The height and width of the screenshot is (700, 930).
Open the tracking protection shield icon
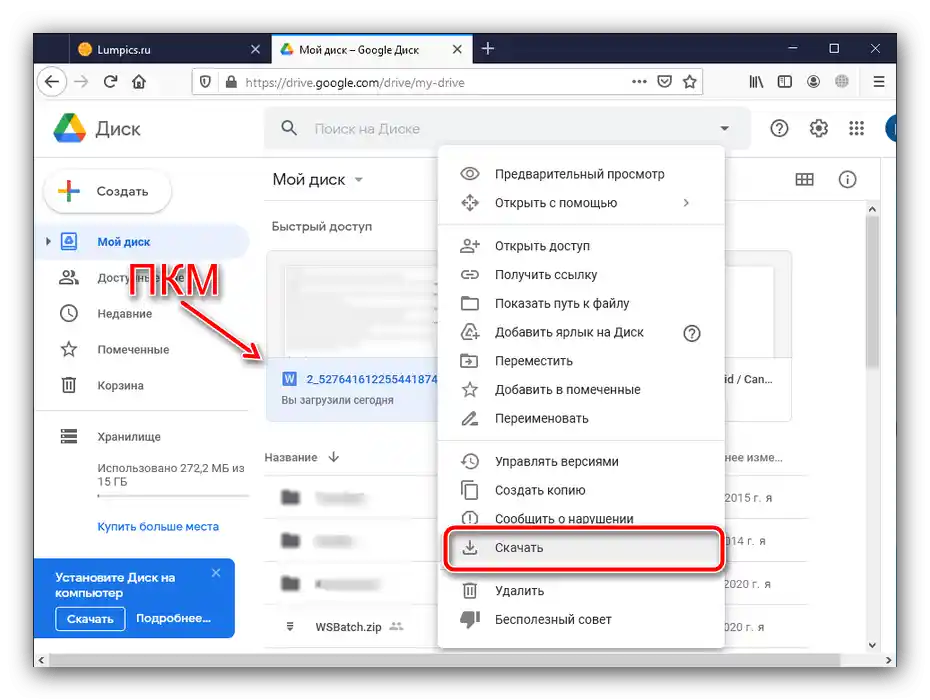(x=205, y=82)
